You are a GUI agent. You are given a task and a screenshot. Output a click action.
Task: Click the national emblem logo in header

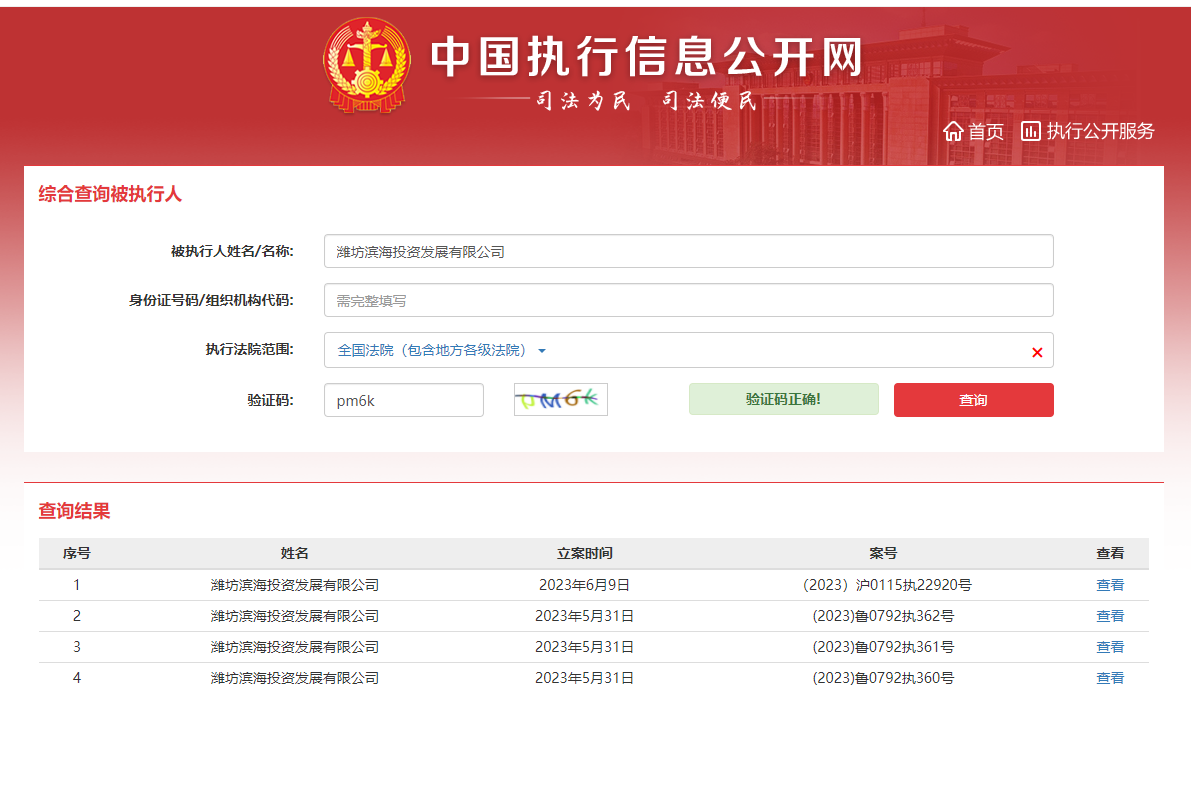[367, 66]
